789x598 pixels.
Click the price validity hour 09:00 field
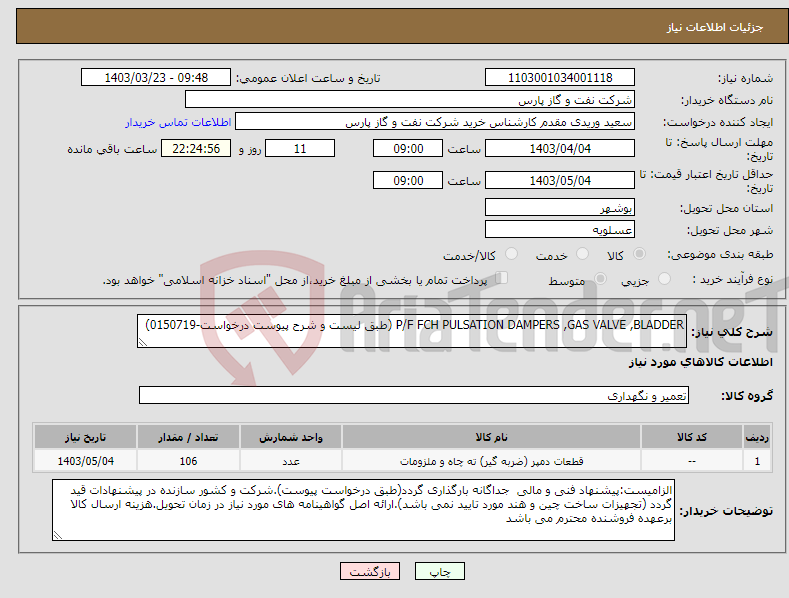(x=408, y=180)
